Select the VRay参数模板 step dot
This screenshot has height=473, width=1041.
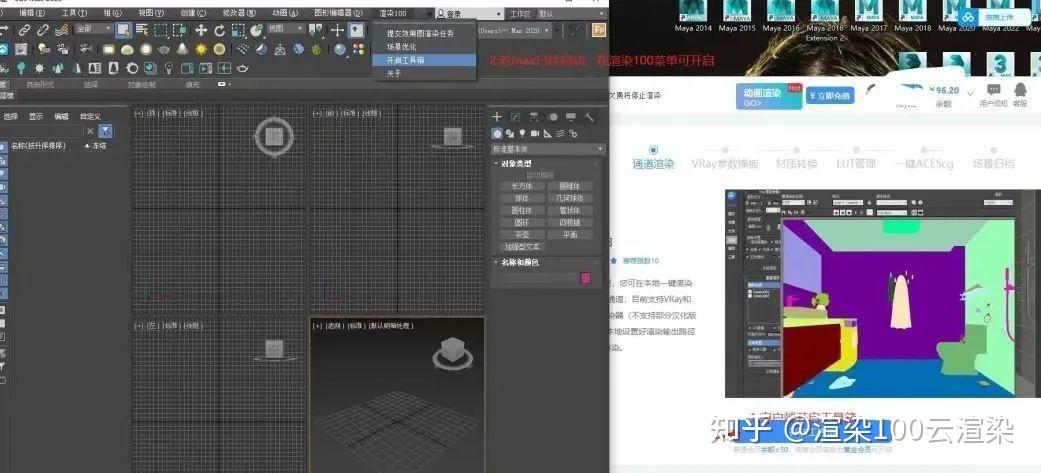pos(725,150)
